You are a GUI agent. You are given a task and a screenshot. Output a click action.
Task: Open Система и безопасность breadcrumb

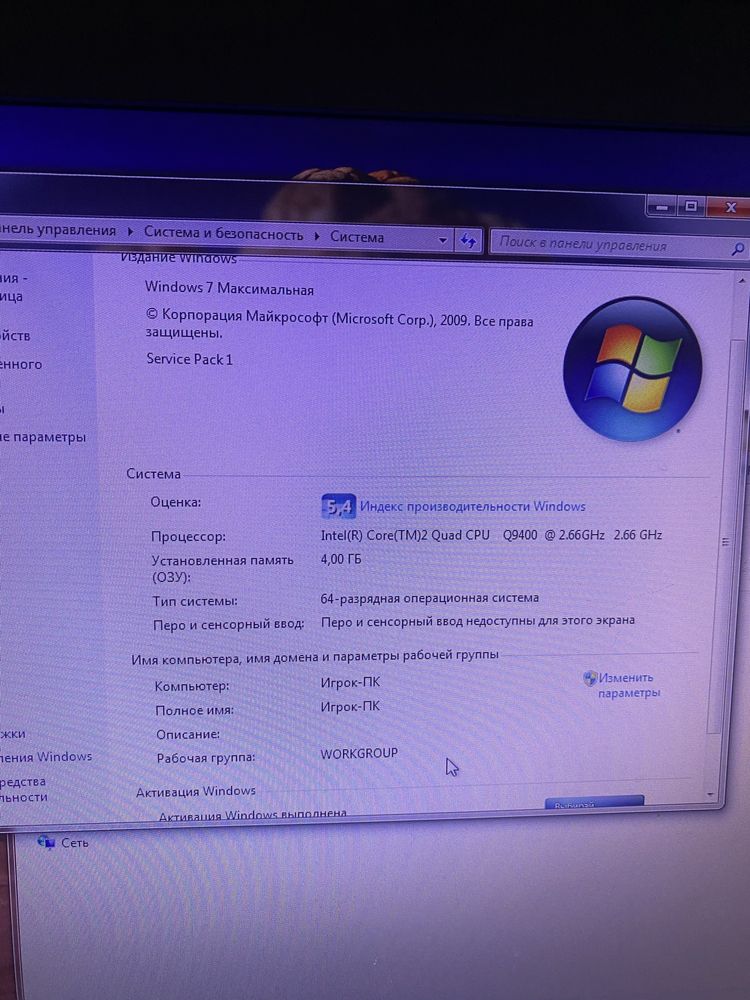coord(223,233)
